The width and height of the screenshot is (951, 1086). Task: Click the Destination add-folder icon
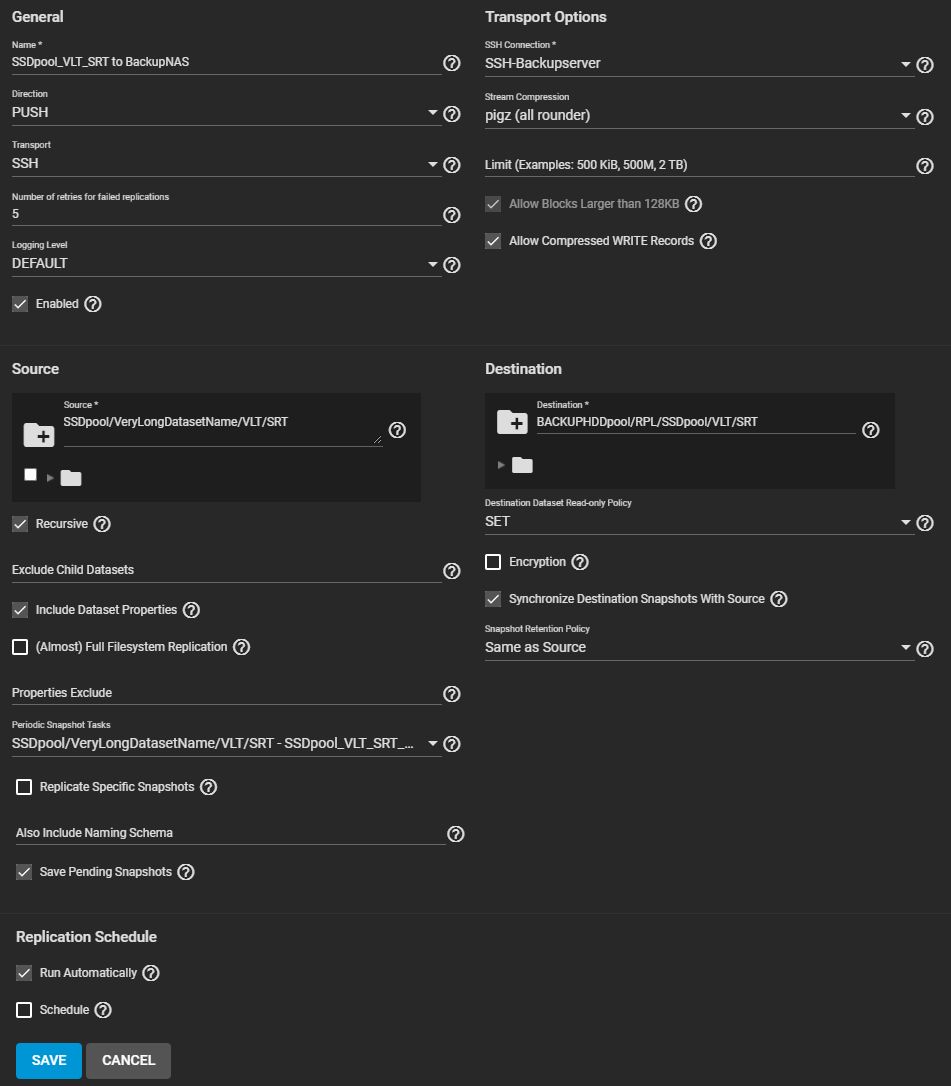tap(512, 422)
